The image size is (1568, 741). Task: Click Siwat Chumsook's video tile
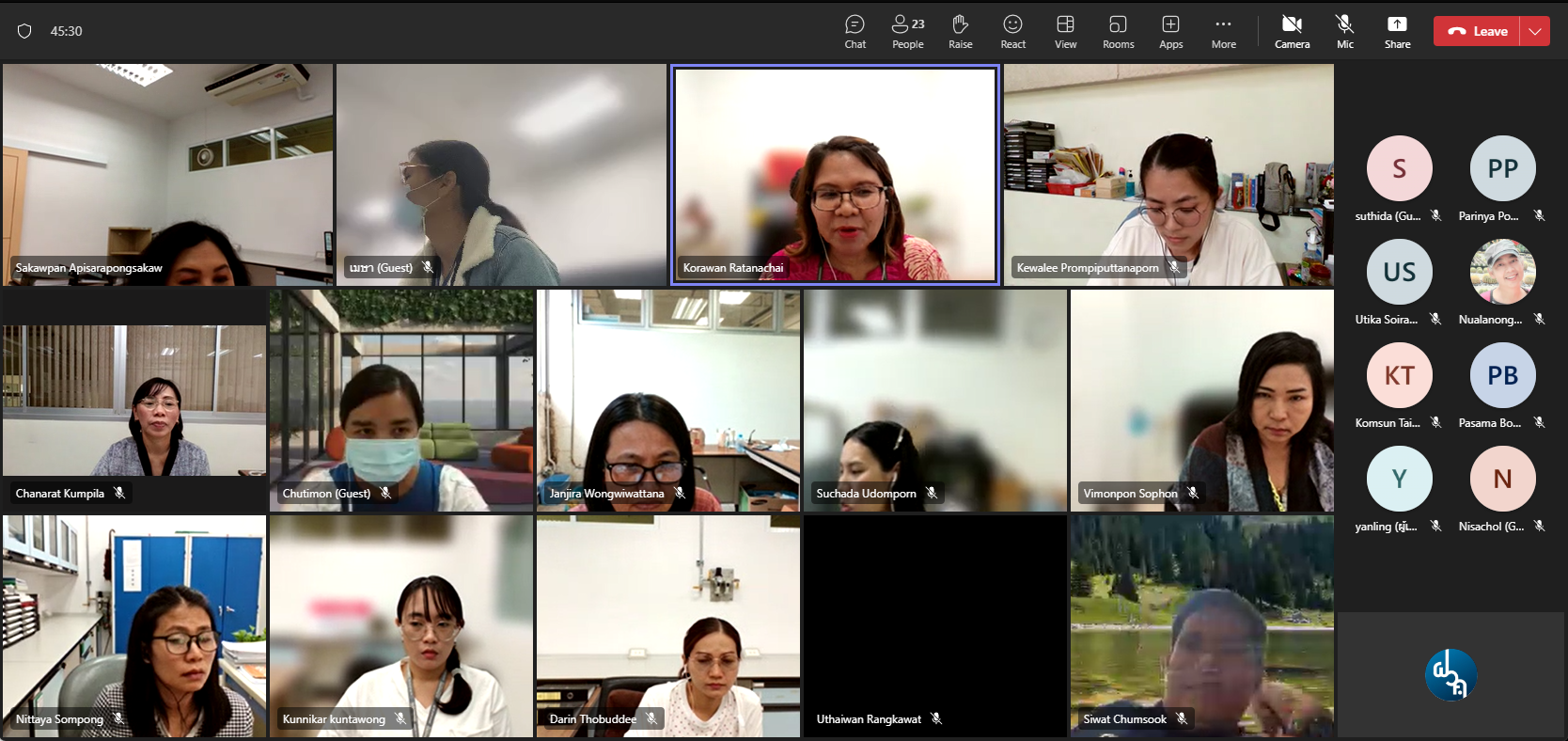coord(1201,625)
